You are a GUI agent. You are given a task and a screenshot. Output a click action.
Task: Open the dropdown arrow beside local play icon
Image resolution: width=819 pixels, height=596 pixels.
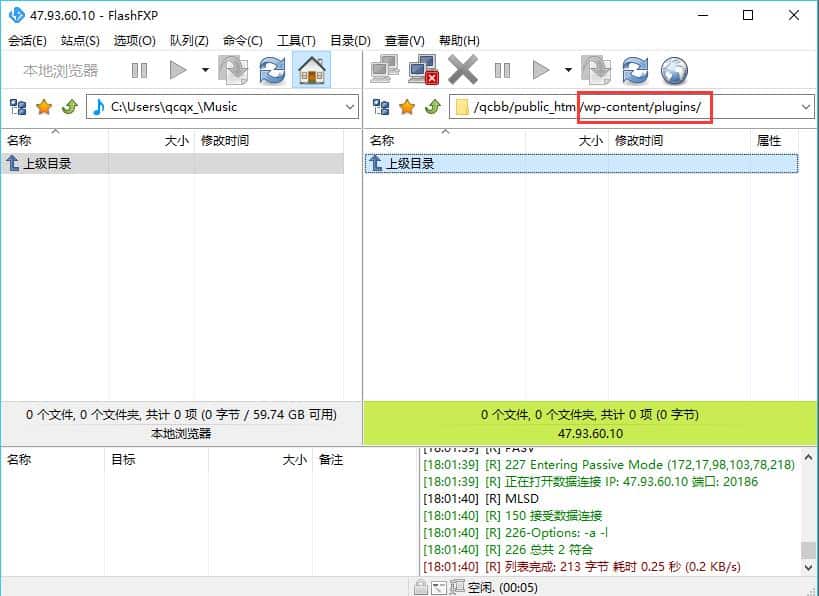pyautogui.click(x=205, y=70)
